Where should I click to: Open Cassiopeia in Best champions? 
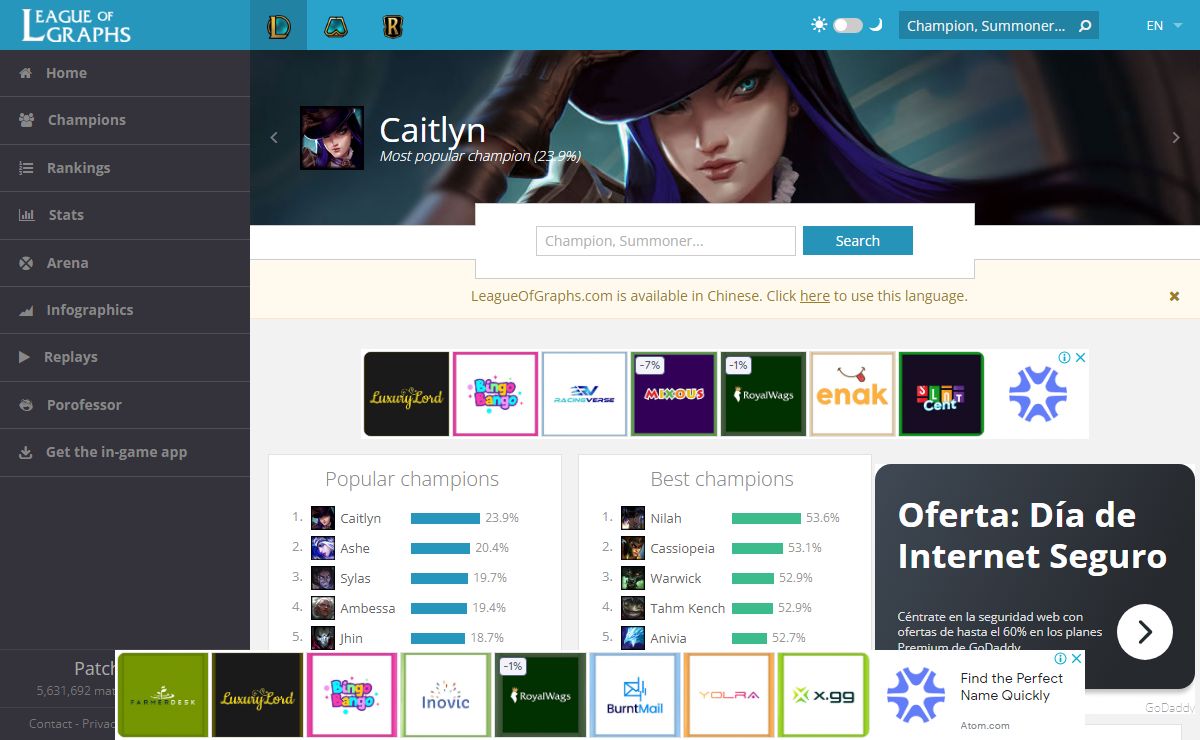click(682, 548)
